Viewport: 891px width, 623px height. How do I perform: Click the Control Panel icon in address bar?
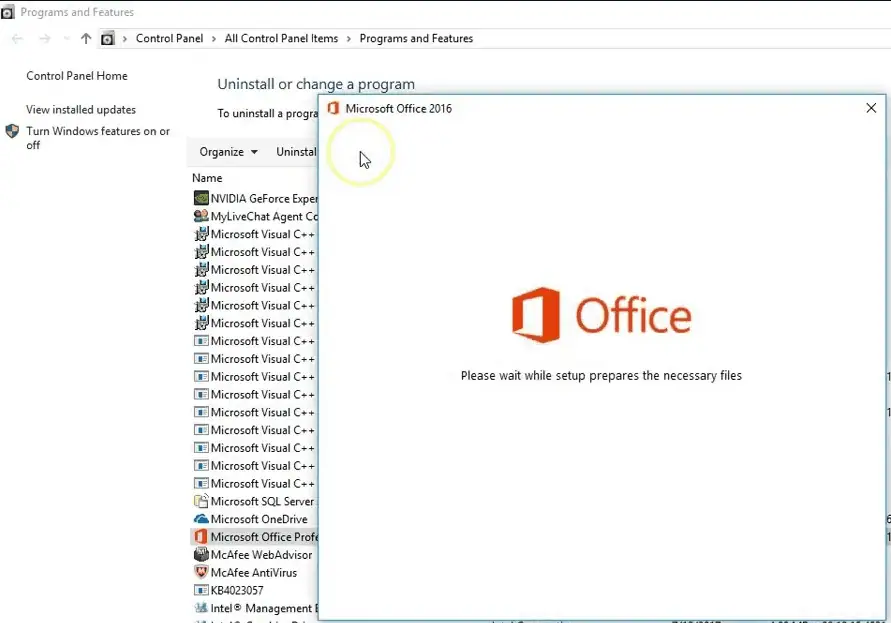(x=107, y=39)
